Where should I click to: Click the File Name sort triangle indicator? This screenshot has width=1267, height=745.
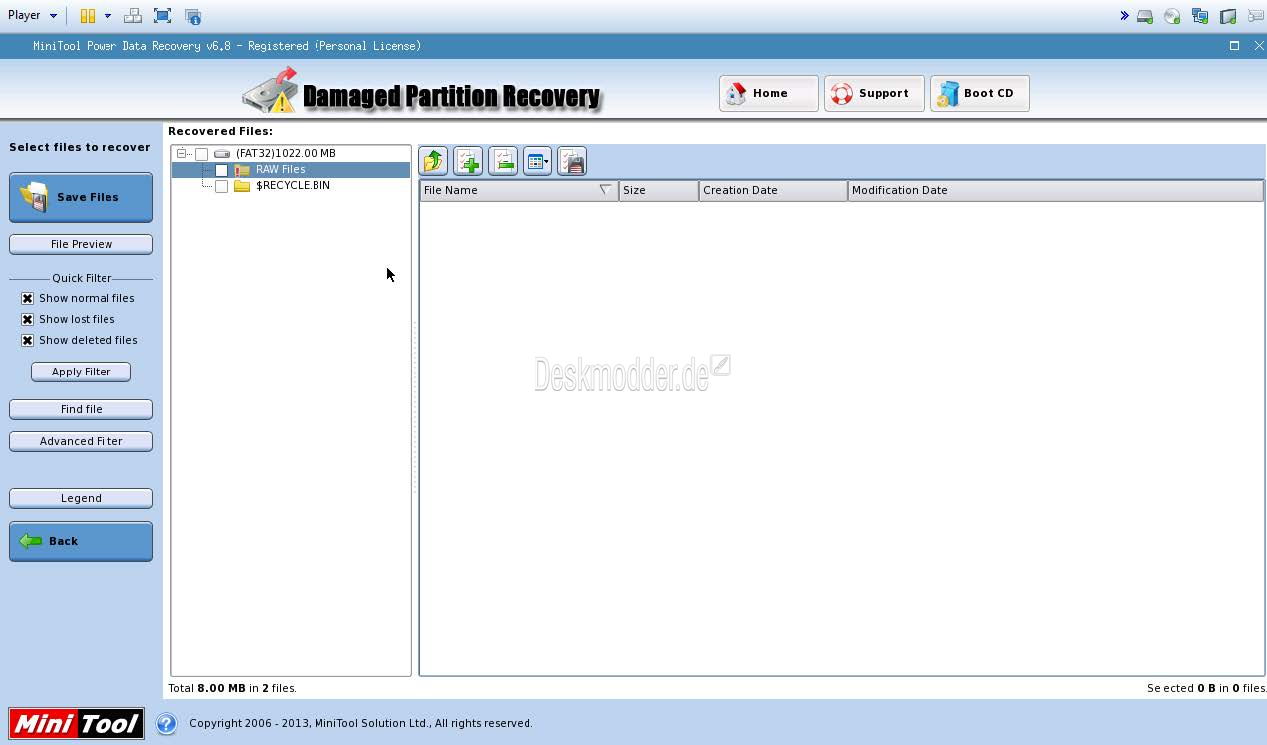click(605, 190)
